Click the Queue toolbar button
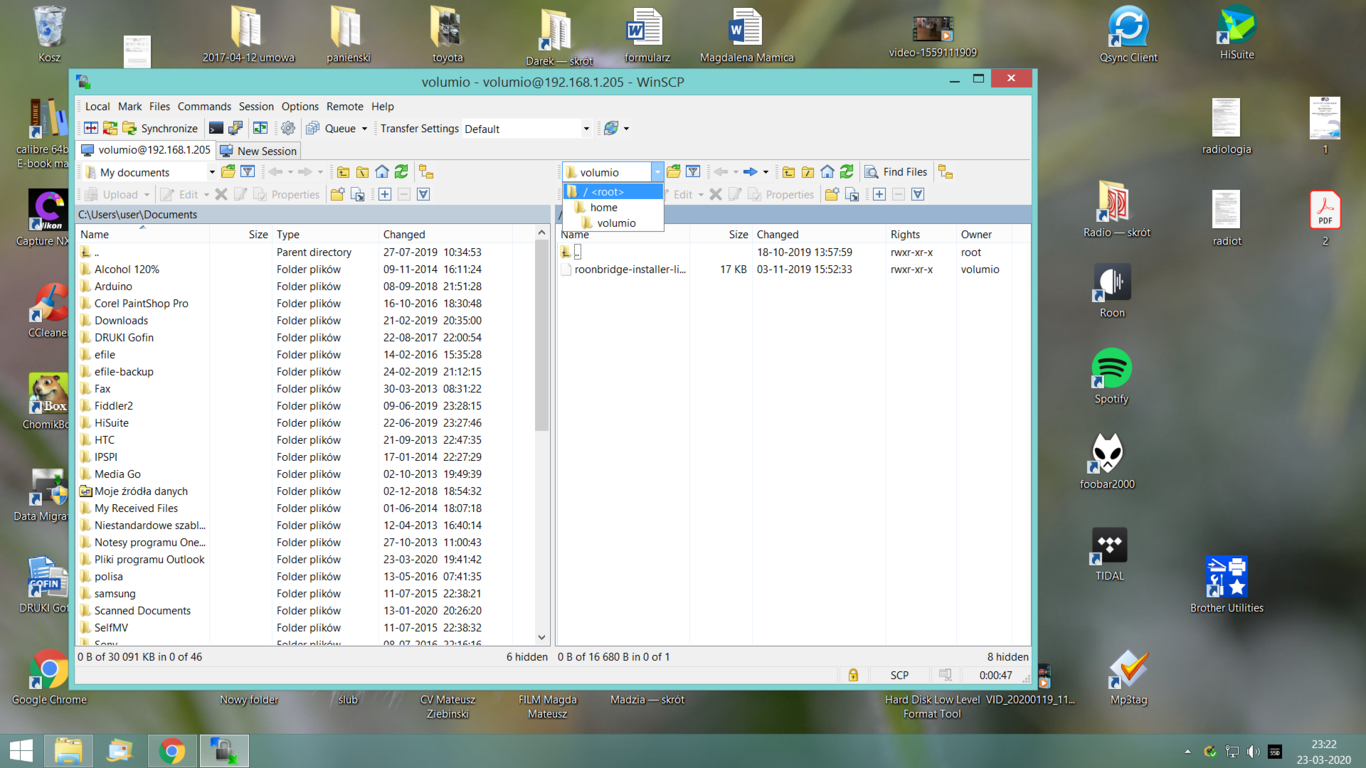The width and height of the screenshot is (1366, 768). tap(331, 128)
